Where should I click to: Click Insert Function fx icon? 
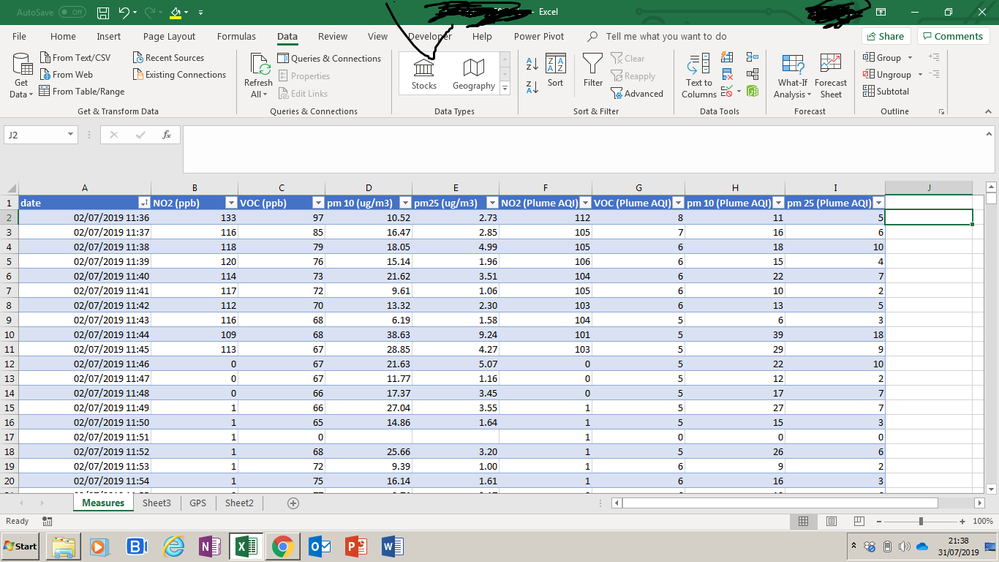coord(167,135)
